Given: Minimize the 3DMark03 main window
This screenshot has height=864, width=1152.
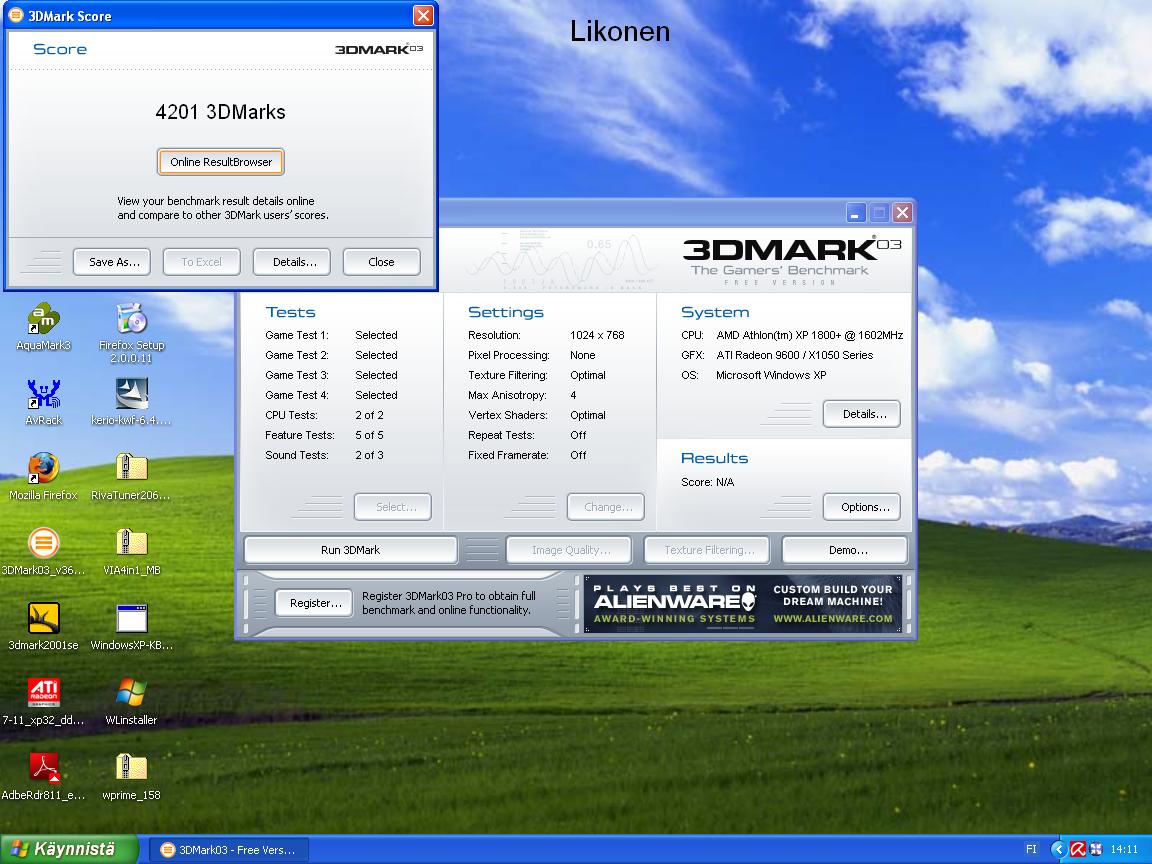Looking at the screenshot, I should (855, 213).
